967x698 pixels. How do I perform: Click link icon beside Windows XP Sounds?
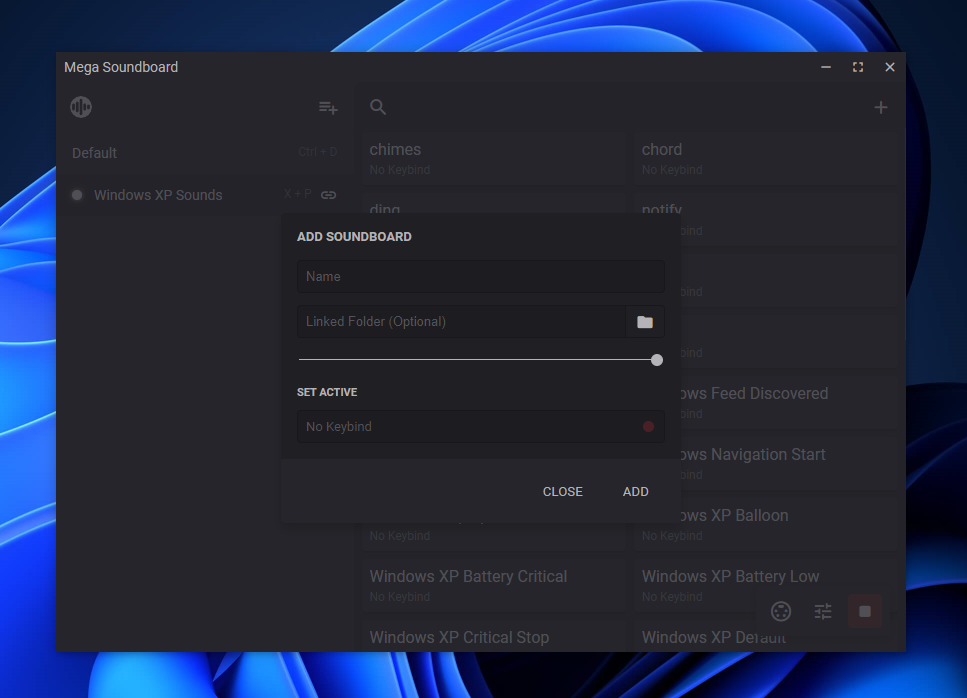(x=328, y=195)
